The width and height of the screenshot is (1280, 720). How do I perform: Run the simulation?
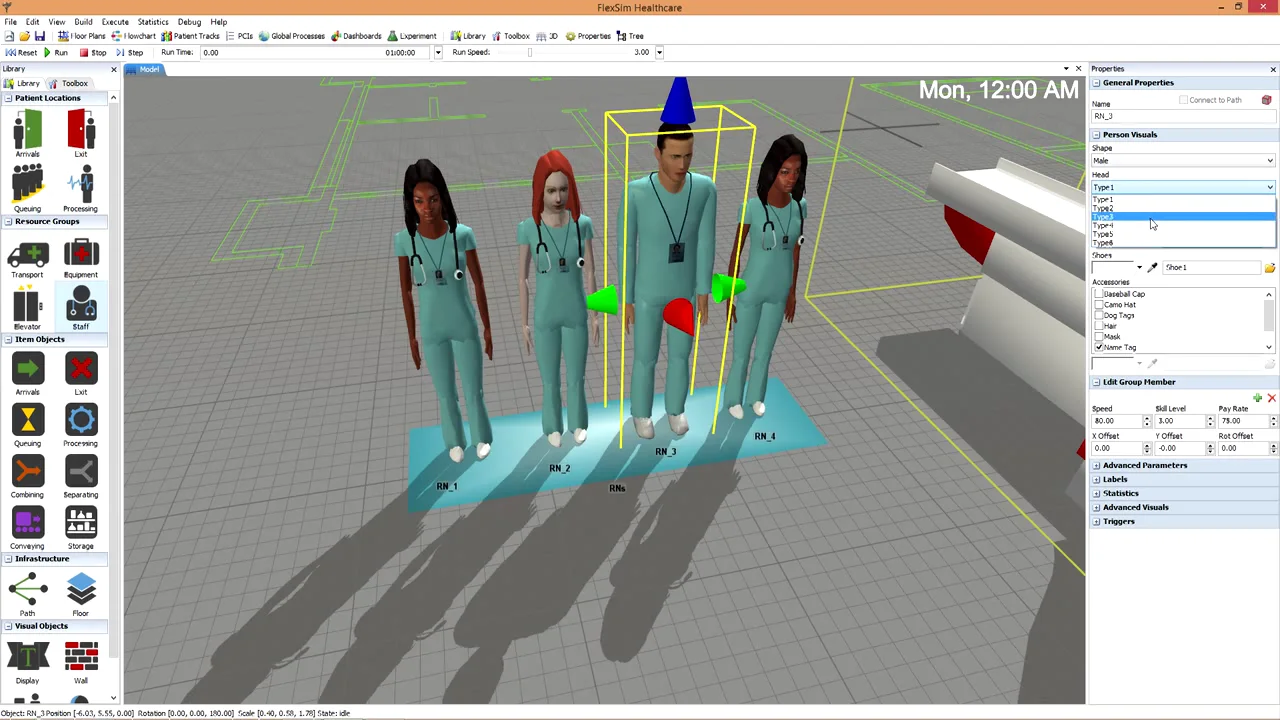[x=55, y=52]
